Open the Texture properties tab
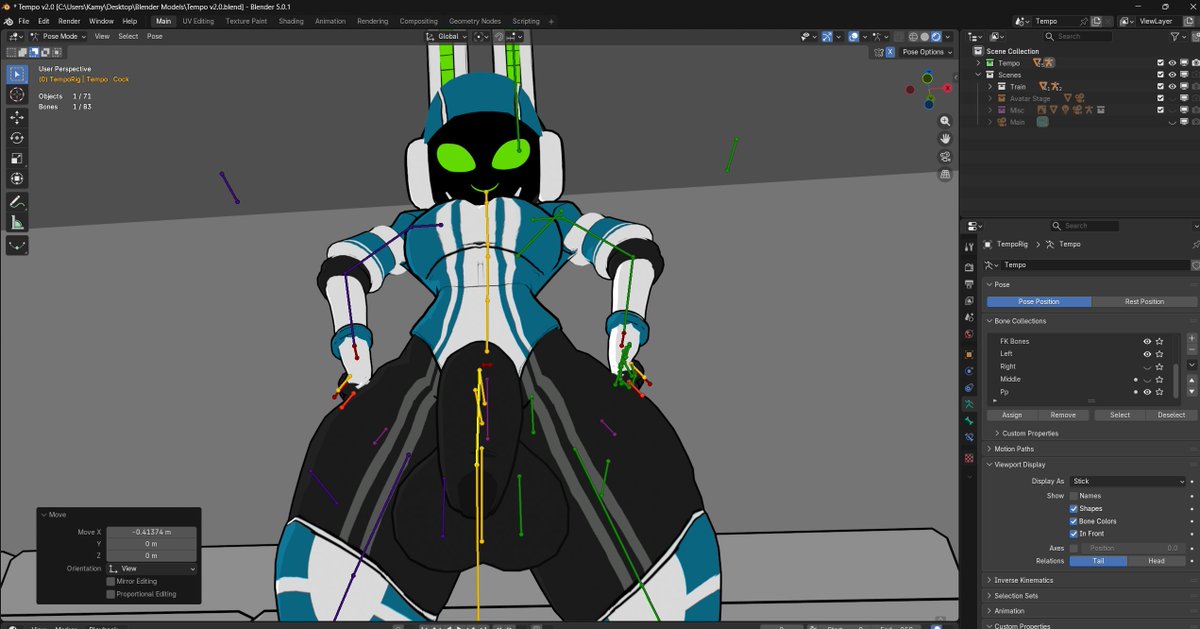 [968, 458]
